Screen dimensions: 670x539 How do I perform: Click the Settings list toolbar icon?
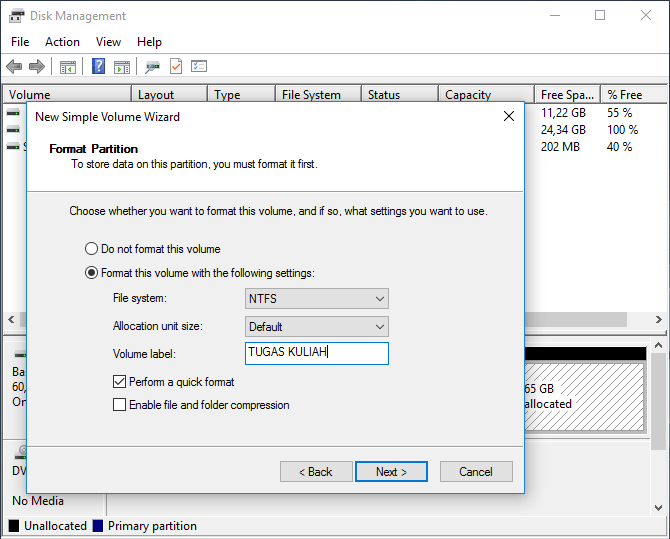click(199, 66)
